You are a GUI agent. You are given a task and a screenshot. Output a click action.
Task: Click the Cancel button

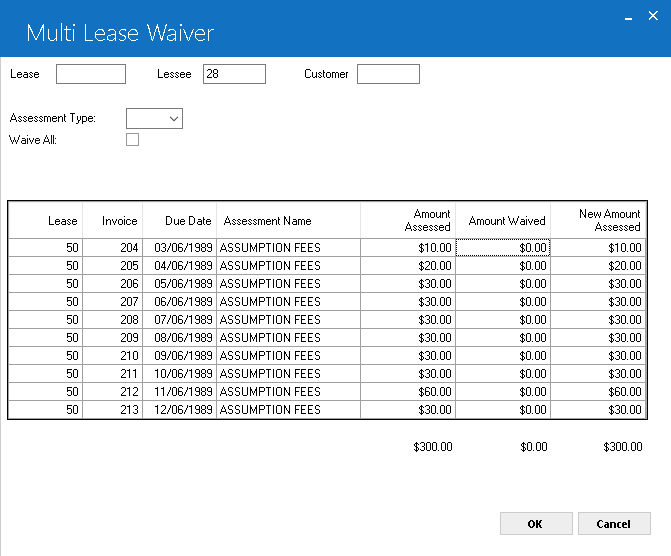pos(614,523)
